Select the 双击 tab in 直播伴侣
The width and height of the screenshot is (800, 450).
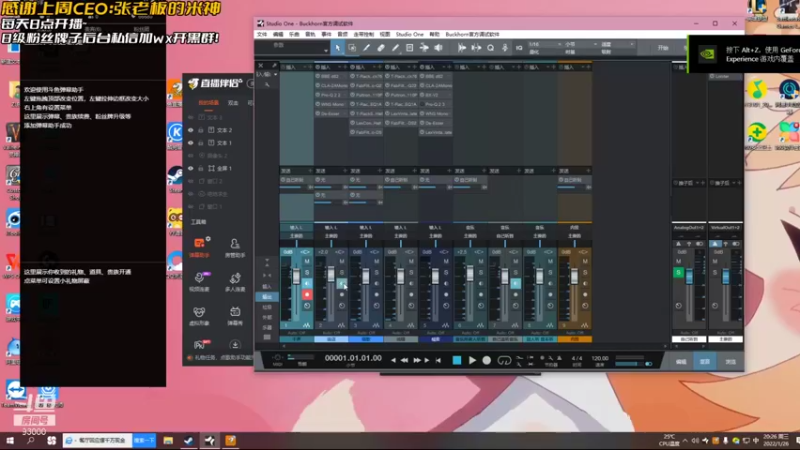pos(233,103)
